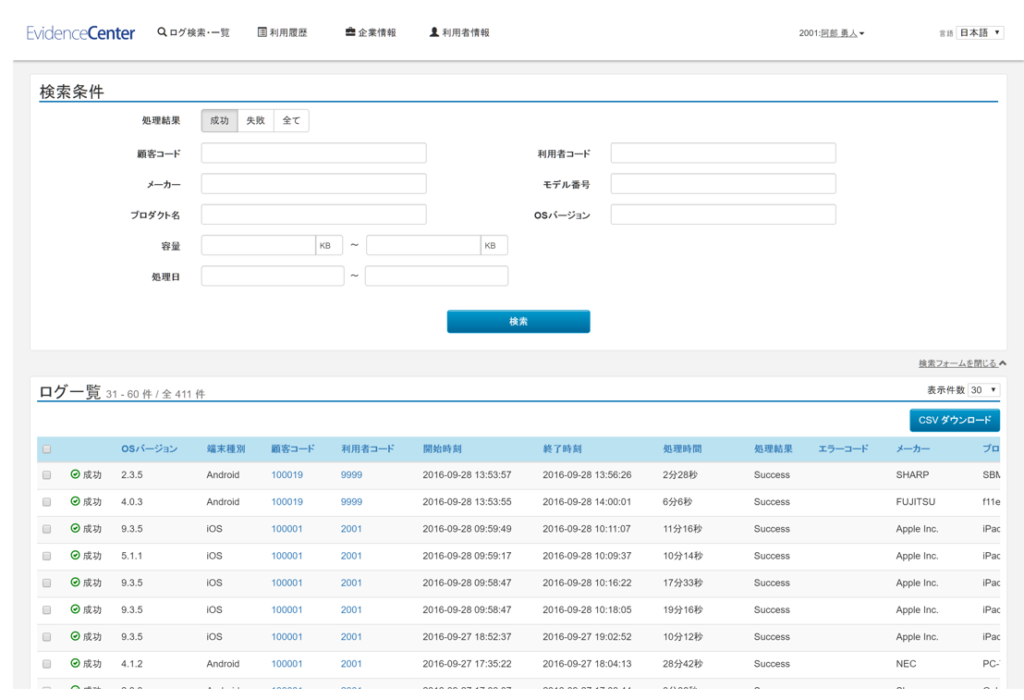The width and height of the screenshot is (1024, 700).
Task: Open customer code 100001 in the NEC row
Action: tap(287, 663)
